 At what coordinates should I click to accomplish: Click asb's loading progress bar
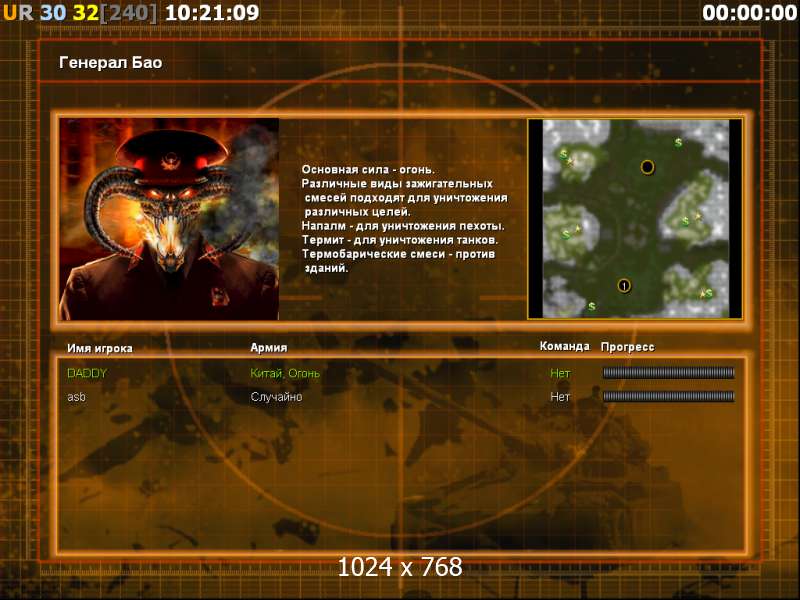point(668,396)
